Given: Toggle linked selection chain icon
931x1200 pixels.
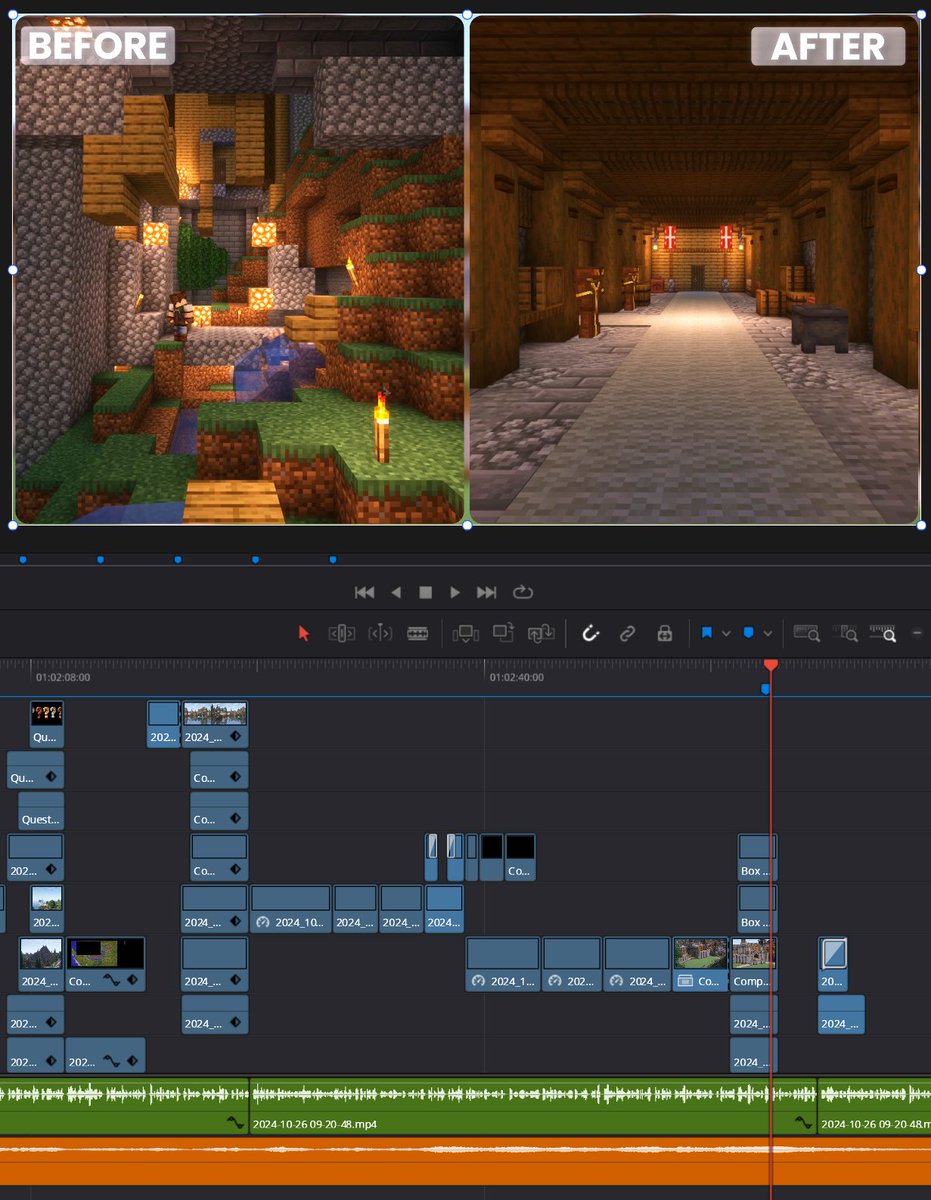Looking at the screenshot, I should (627, 633).
